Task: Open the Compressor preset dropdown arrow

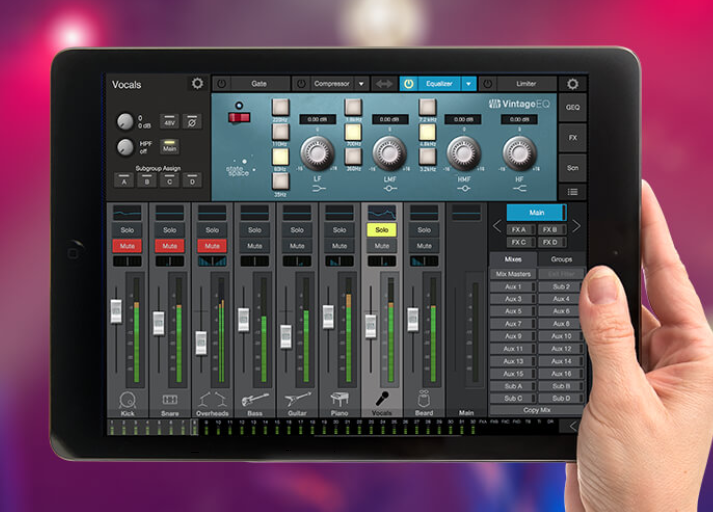Action: (x=361, y=84)
